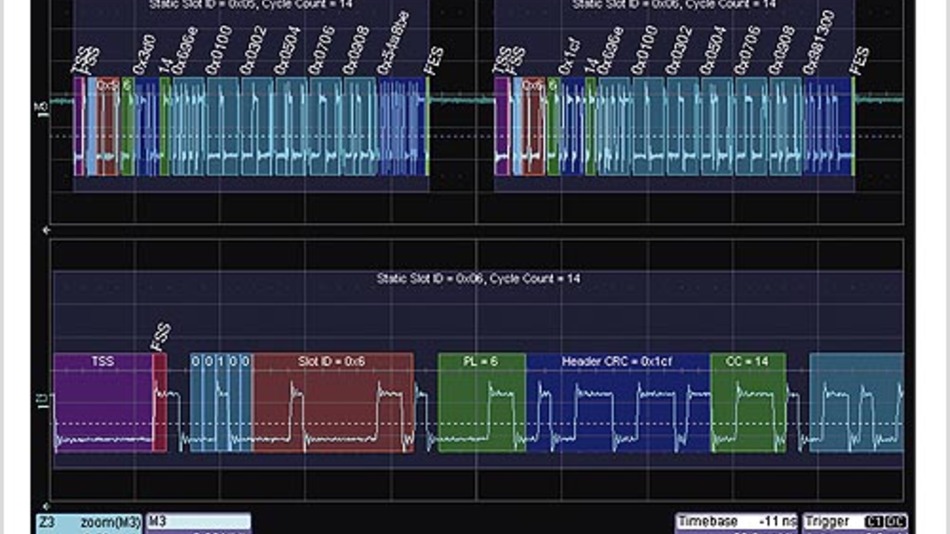Select the 0x54a8be CRC block in first frame
Viewport: 950px width, 534px height.
pos(402,127)
